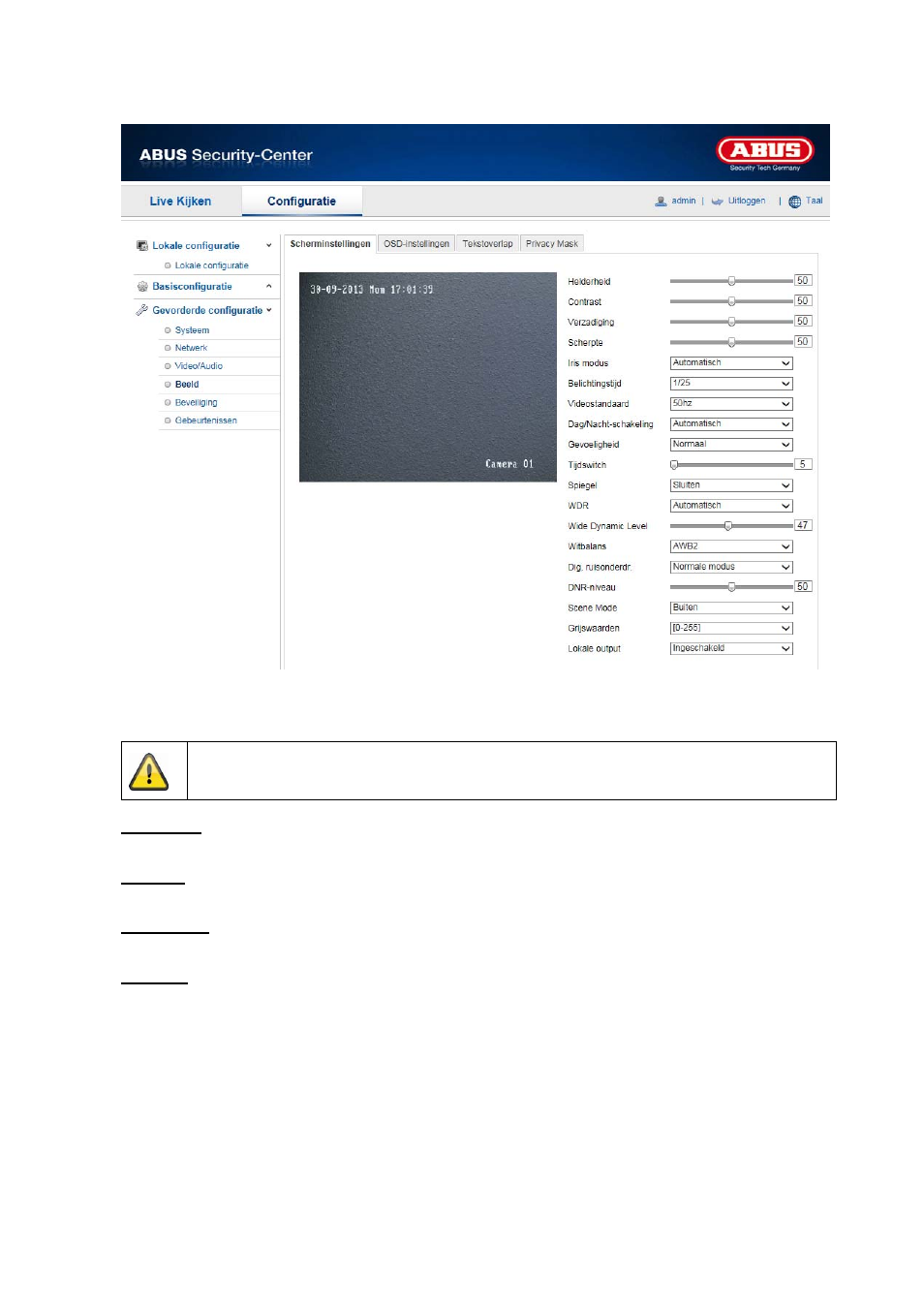The image size is (924, 1308).
Task: Click the Lokale configuratie monitor icon
Action: pos(142,246)
